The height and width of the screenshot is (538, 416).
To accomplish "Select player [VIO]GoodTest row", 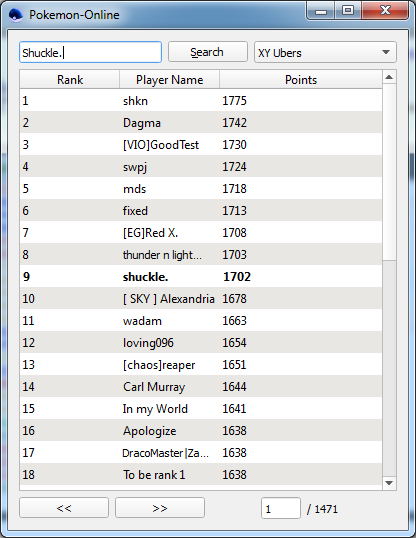I will coord(201,144).
